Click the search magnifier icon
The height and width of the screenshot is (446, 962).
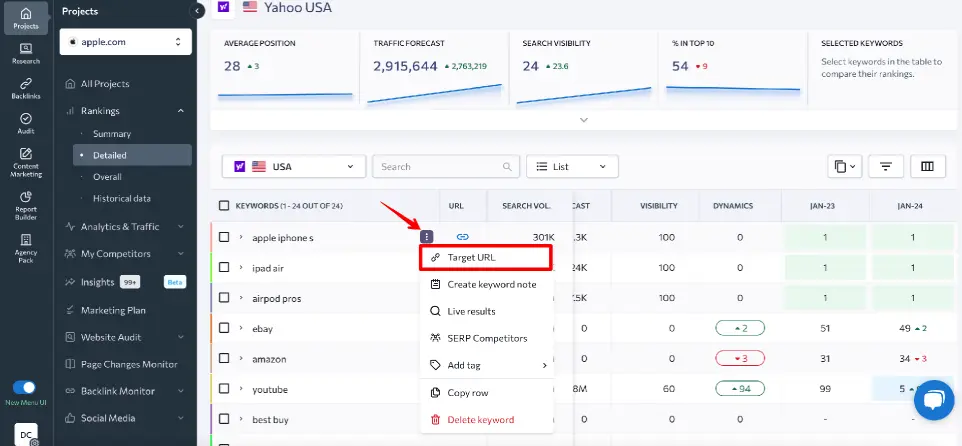tap(507, 167)
